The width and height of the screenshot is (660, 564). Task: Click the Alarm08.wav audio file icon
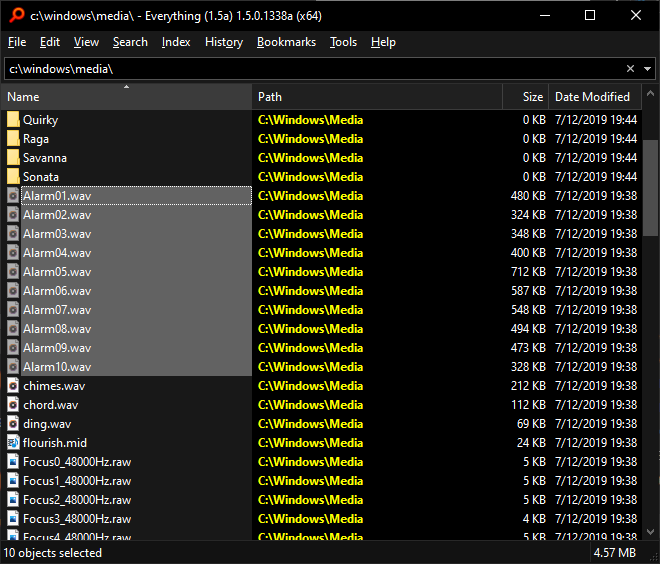[13, 329]
